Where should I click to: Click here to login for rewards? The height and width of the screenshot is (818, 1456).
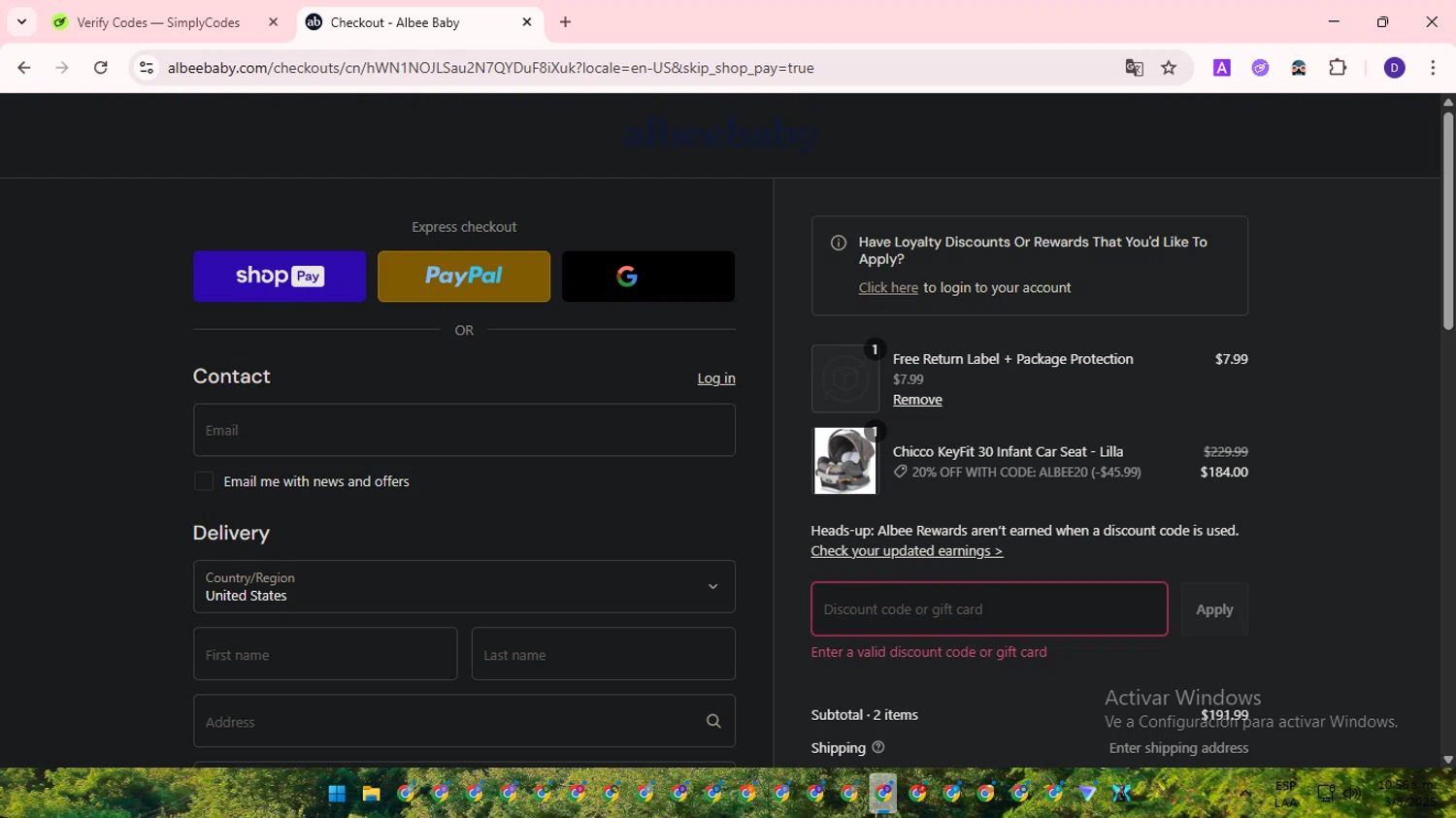click(x=888, y=288)
